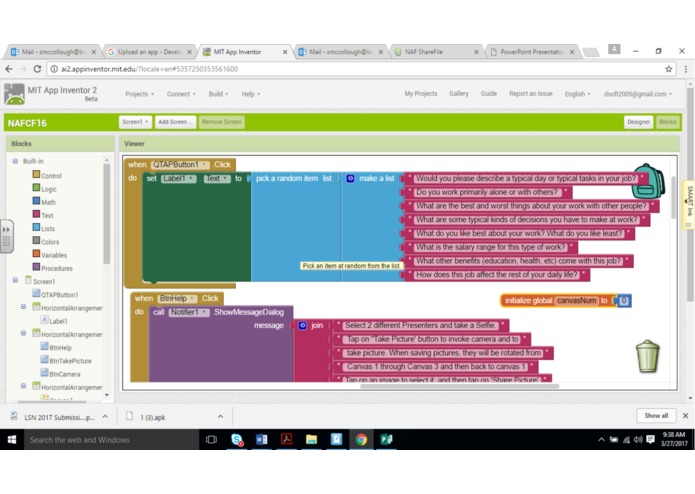
Task: Switch to Upload an app browser tab
Action: [149, 52]
